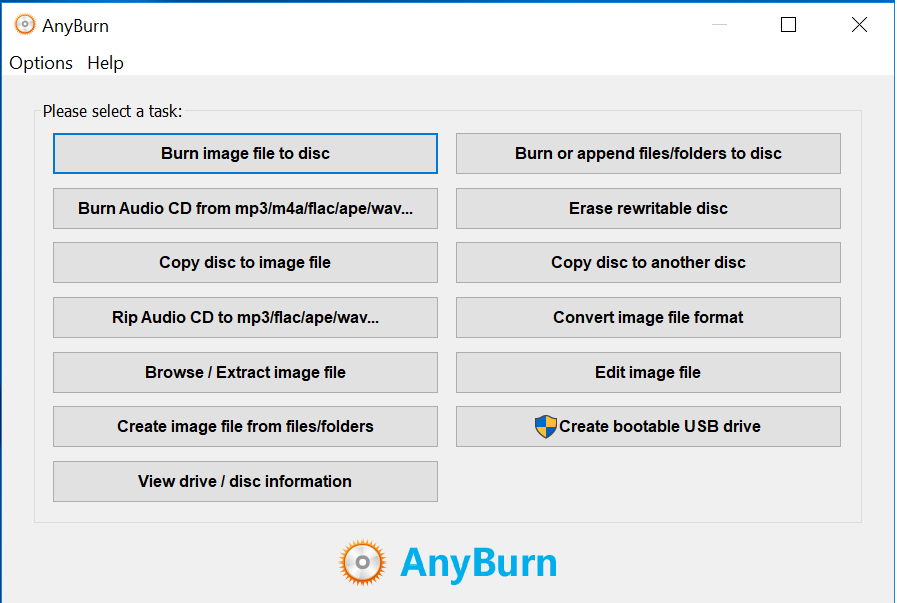Select Copy disc to another disc
This screenshot has width=897, height=603.
(648, 263)
